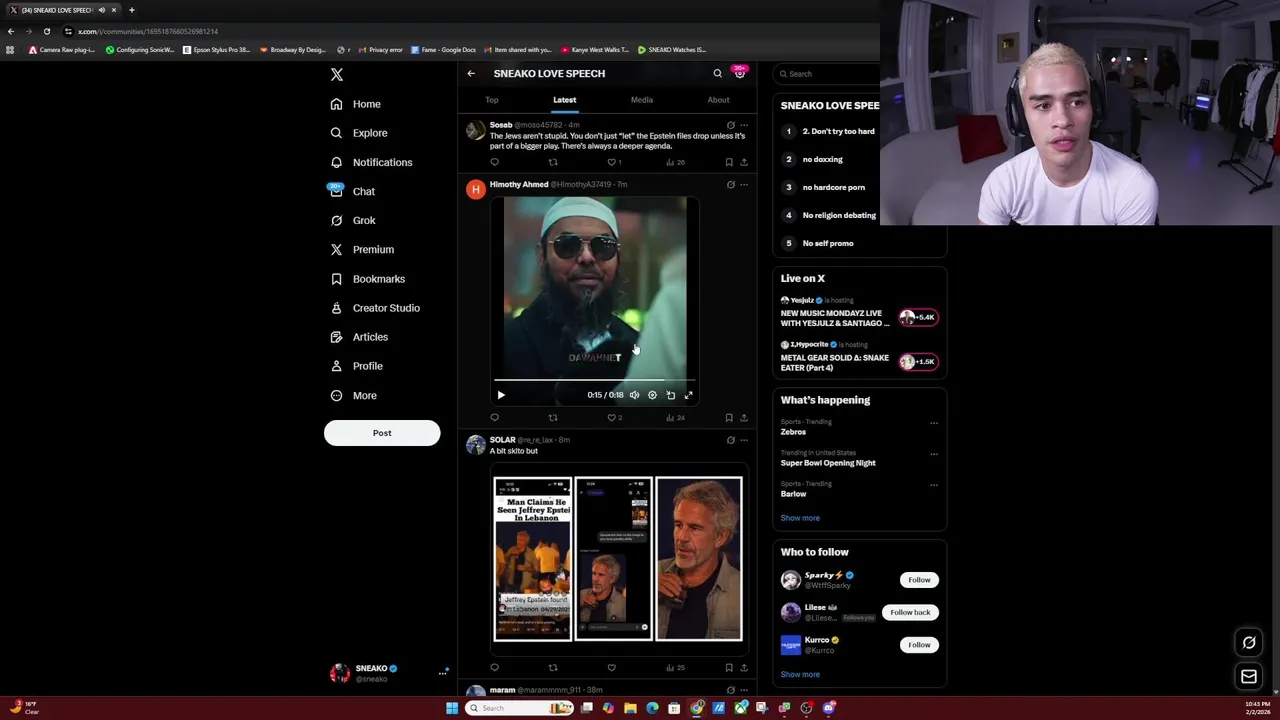Follow back Lilese
This screenshot has width=1280, height=720.
tap(910, 612)
